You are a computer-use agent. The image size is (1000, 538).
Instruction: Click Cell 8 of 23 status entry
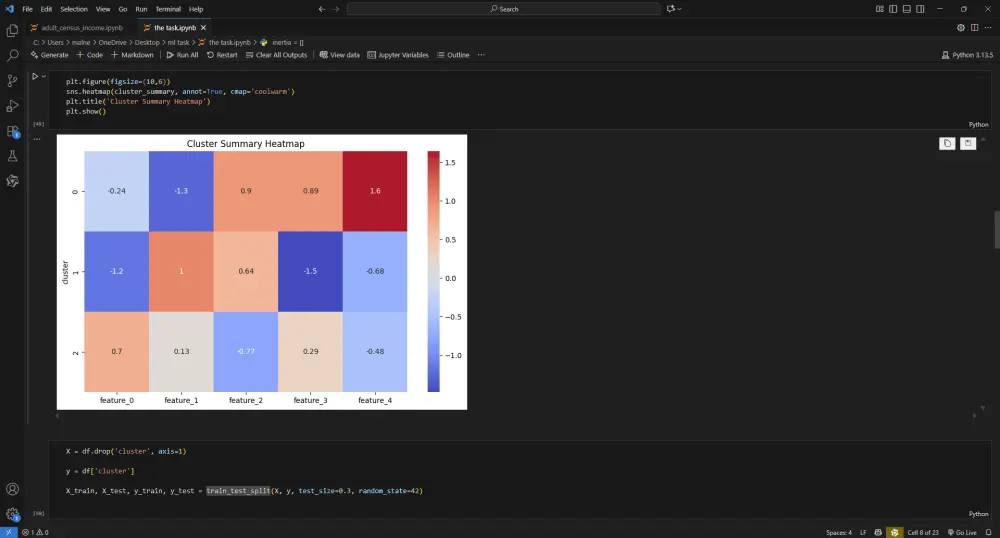[923, 532]
